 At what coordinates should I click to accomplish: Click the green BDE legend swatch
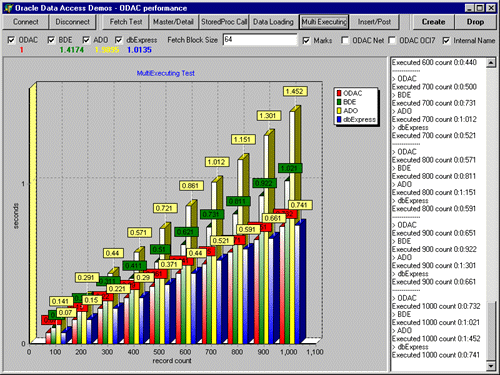(339, 102)
